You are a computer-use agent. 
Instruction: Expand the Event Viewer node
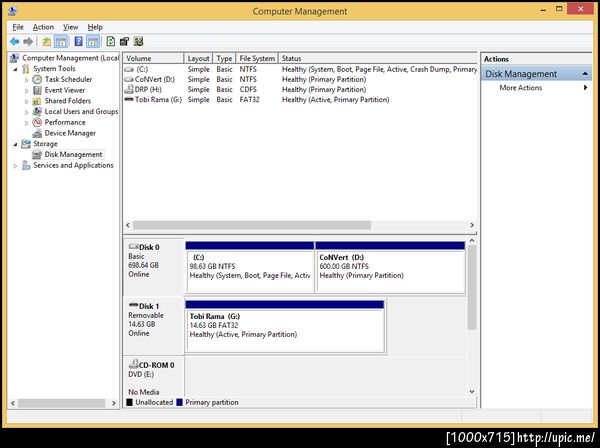(26, 91)
